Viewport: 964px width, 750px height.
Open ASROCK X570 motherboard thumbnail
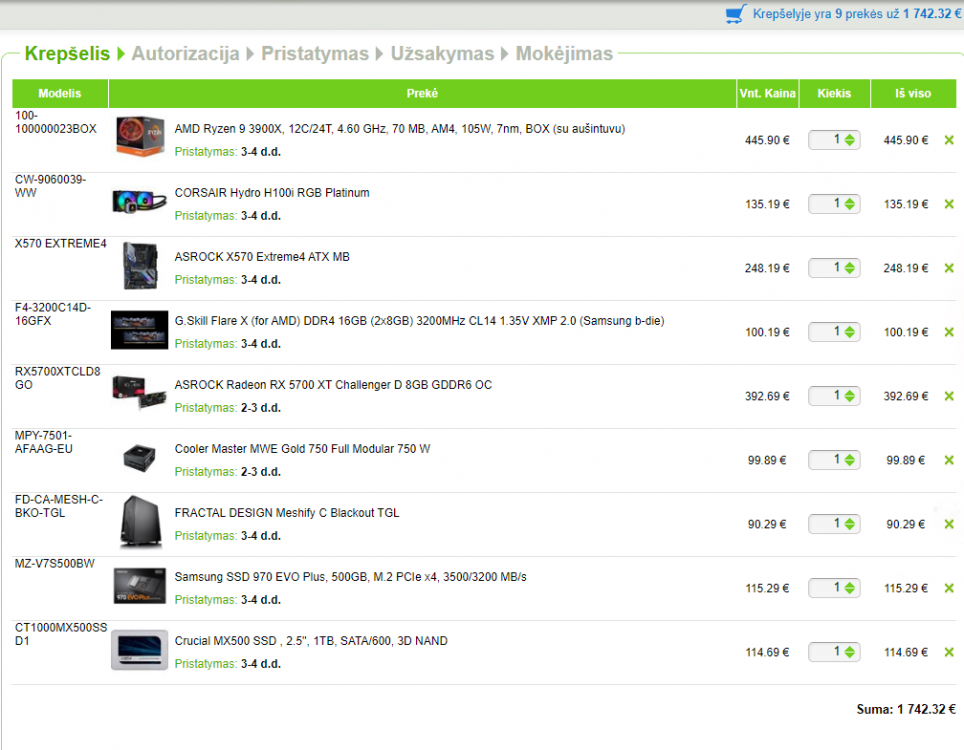(x=140, y=266)
